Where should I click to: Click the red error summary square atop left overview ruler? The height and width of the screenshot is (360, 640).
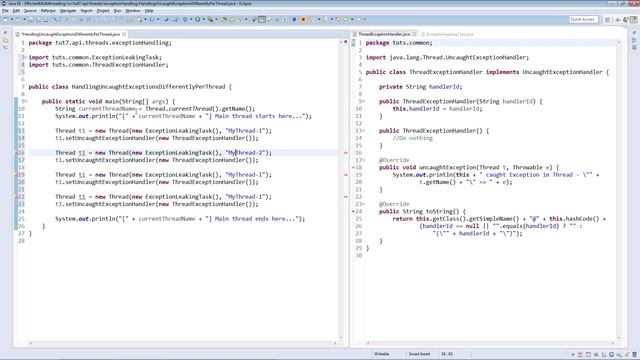[345, 42]
